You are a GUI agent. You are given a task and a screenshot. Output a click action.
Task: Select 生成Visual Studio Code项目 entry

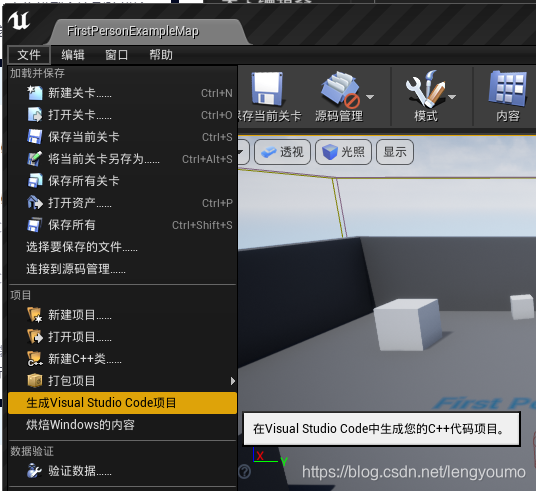(122, 403)
